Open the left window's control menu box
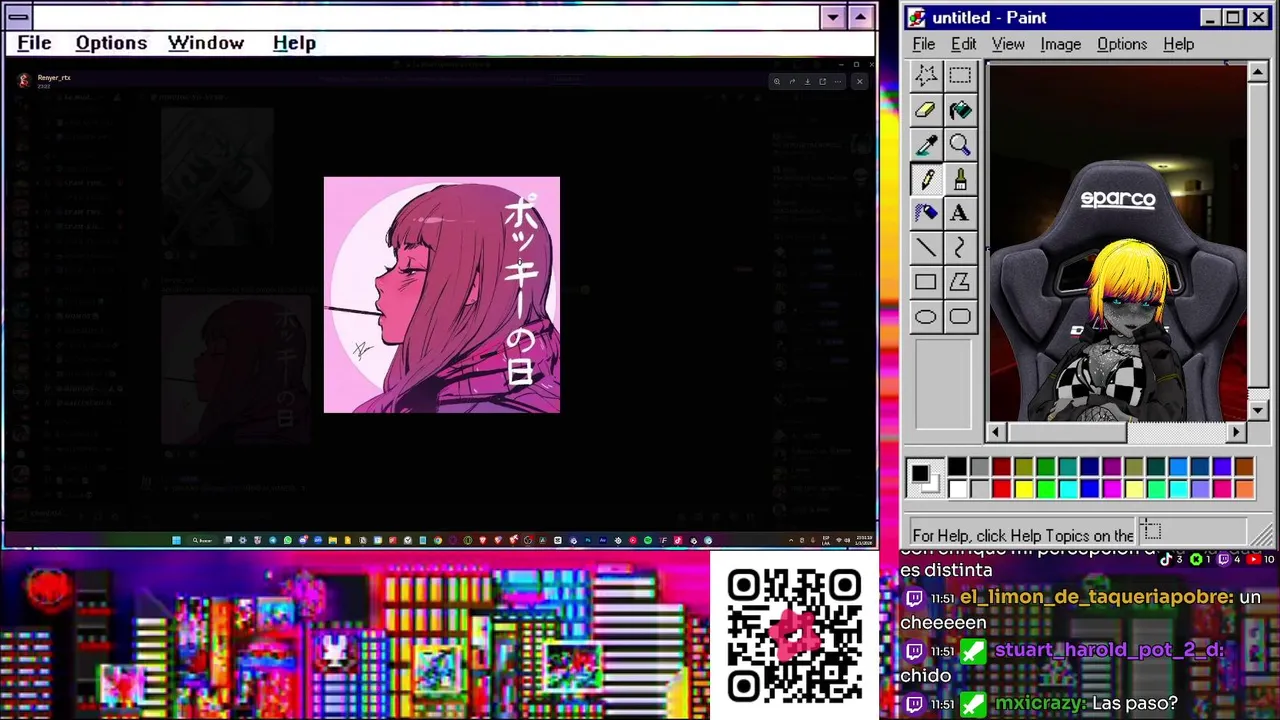Screen dimensions: 1280x720 tap(18, 17)
